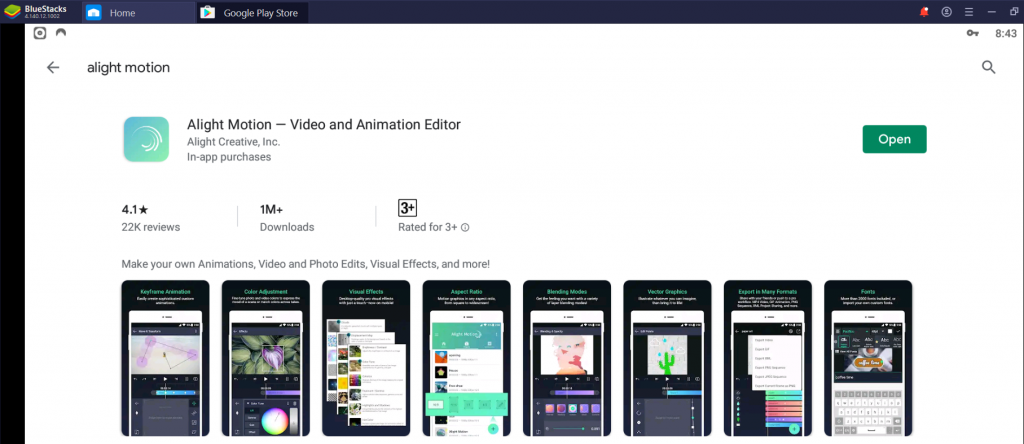The width and height of the screenshot is (1024, 444).
Task: Open the Keyframe Animation screenshot
Action: 165,358
